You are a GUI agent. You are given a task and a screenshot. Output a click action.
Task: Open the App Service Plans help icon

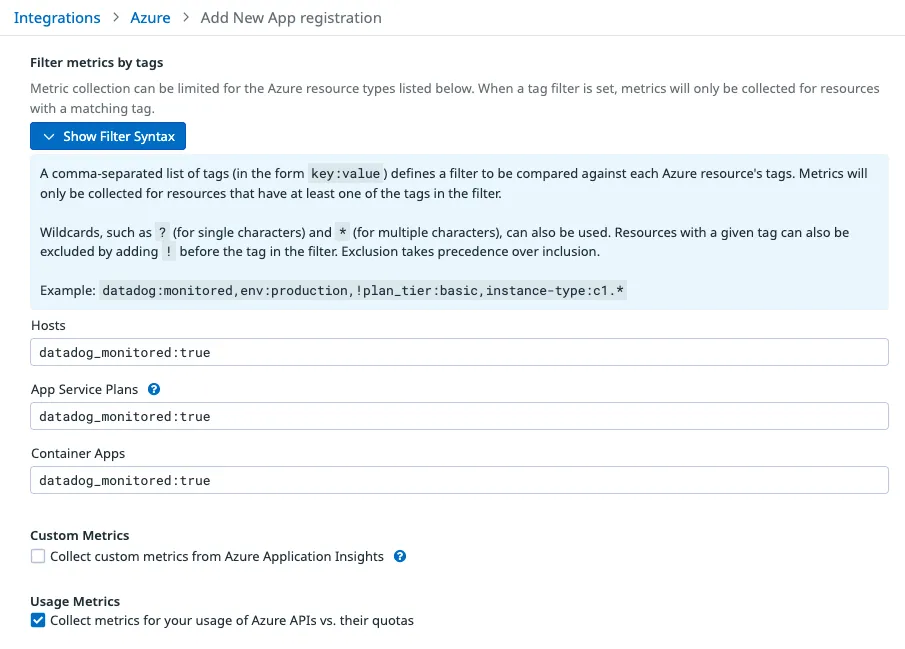pyautogui.click(x=154, y=390)
